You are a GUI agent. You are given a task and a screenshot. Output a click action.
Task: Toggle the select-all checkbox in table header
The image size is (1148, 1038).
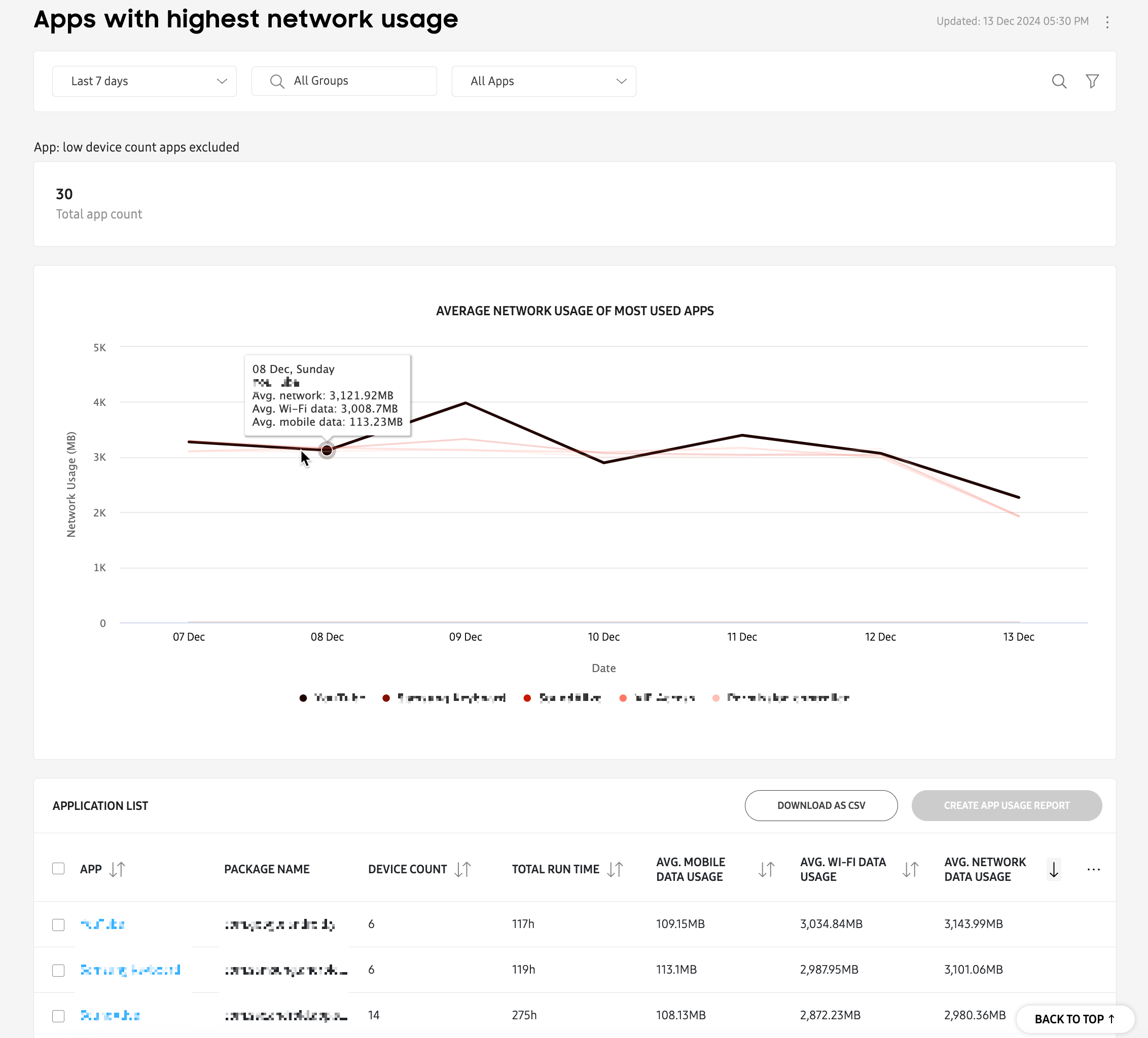pos(58,869)
